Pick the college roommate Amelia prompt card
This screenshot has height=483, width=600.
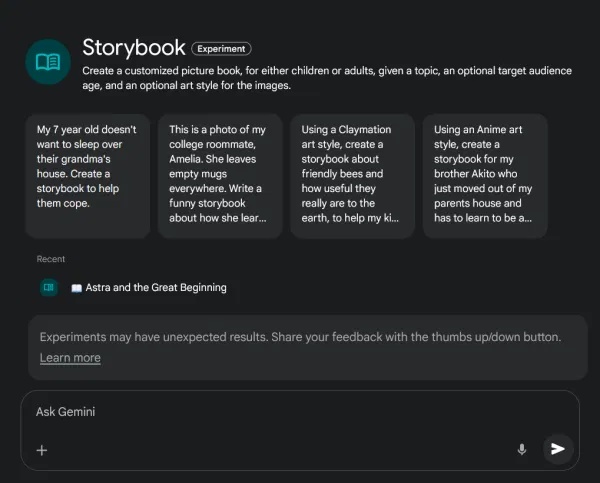coord(220,176)
